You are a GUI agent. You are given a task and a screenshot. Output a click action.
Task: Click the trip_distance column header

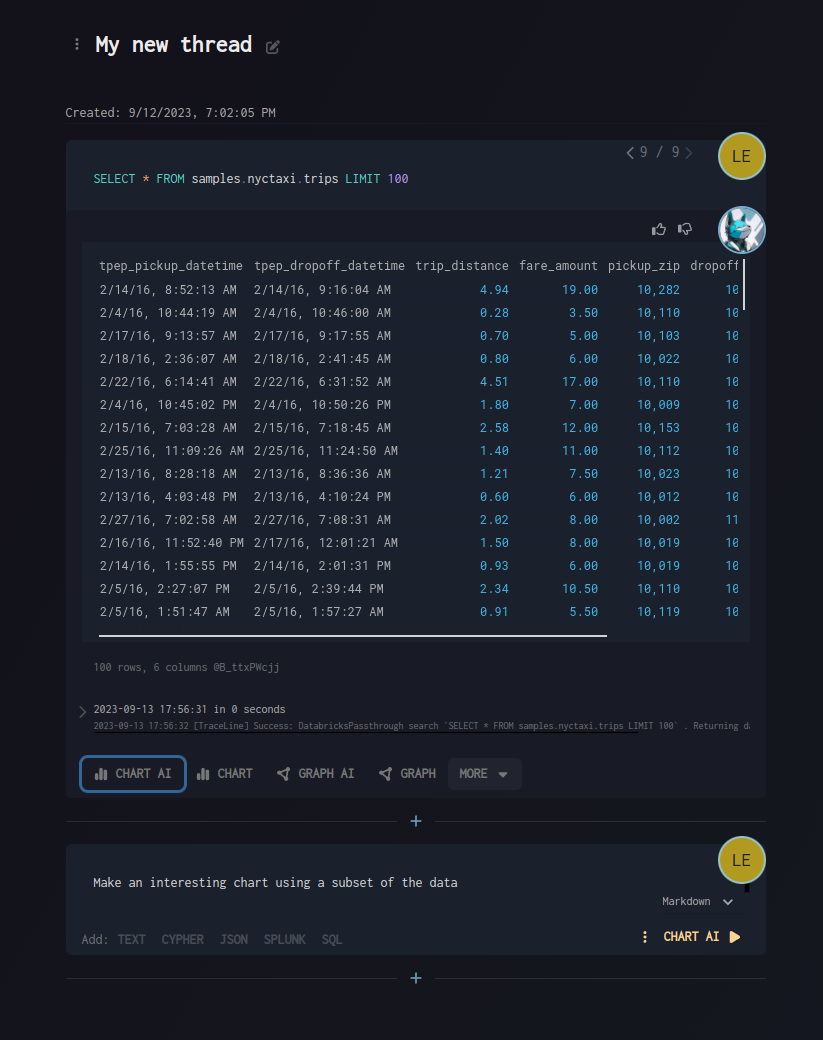pos(462,266)
